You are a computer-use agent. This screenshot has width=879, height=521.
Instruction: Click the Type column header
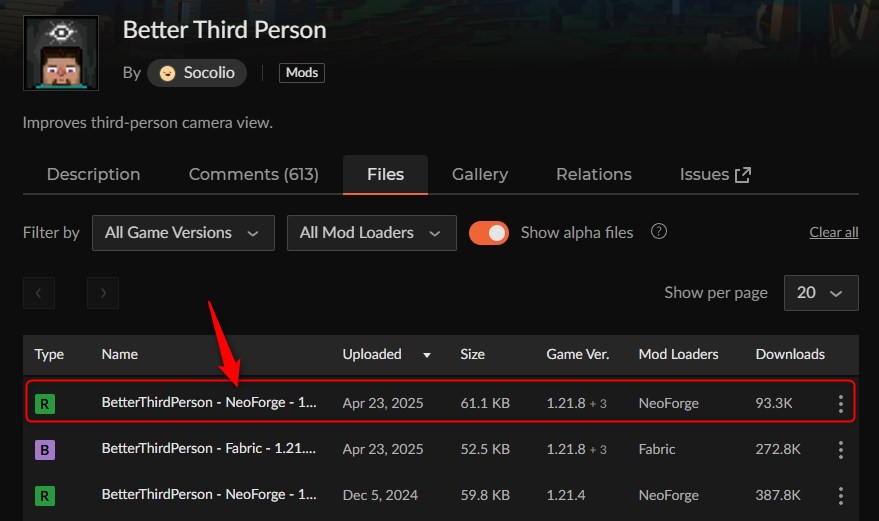coord(49,354)
